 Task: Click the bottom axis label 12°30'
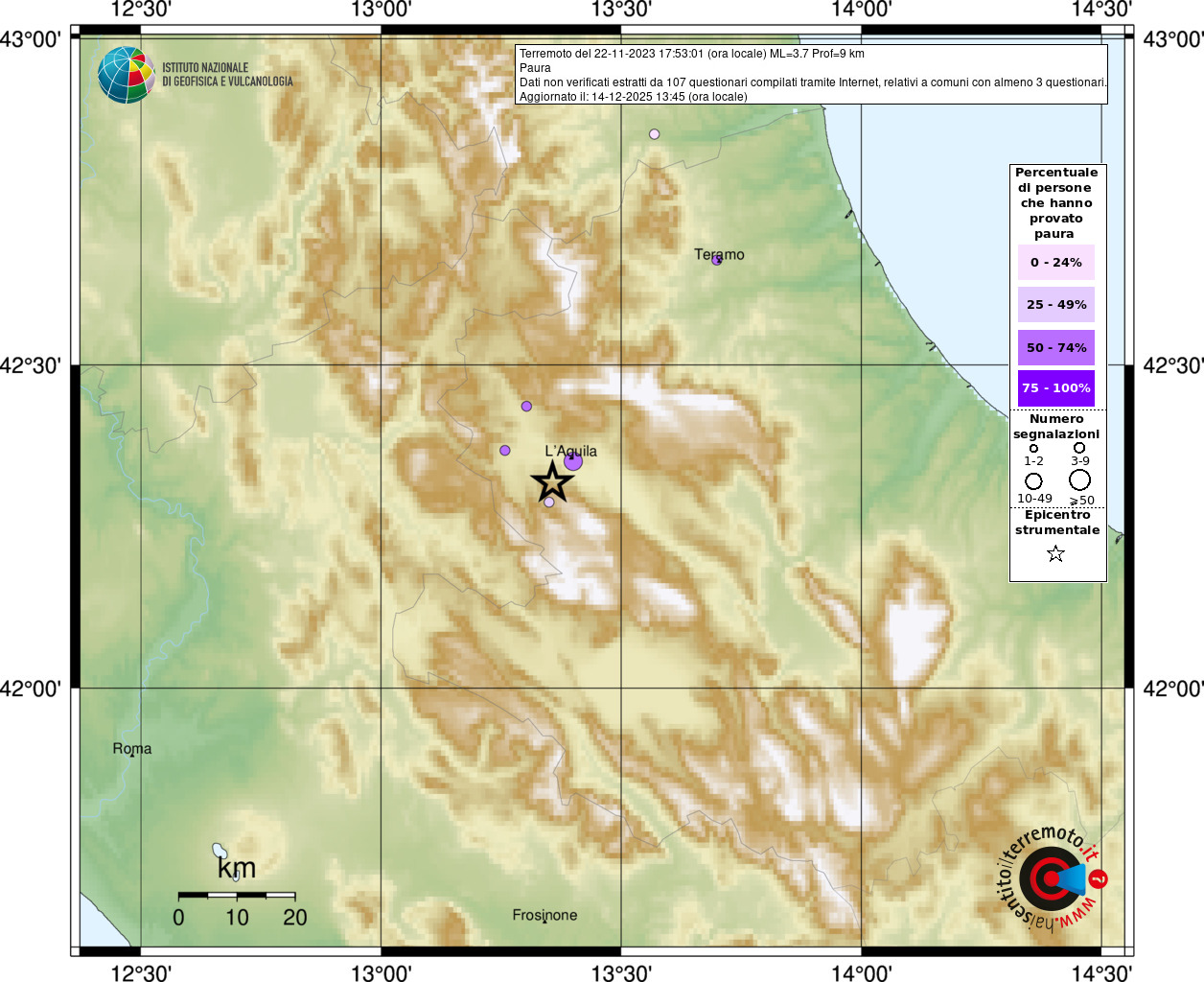coord(141,972)
